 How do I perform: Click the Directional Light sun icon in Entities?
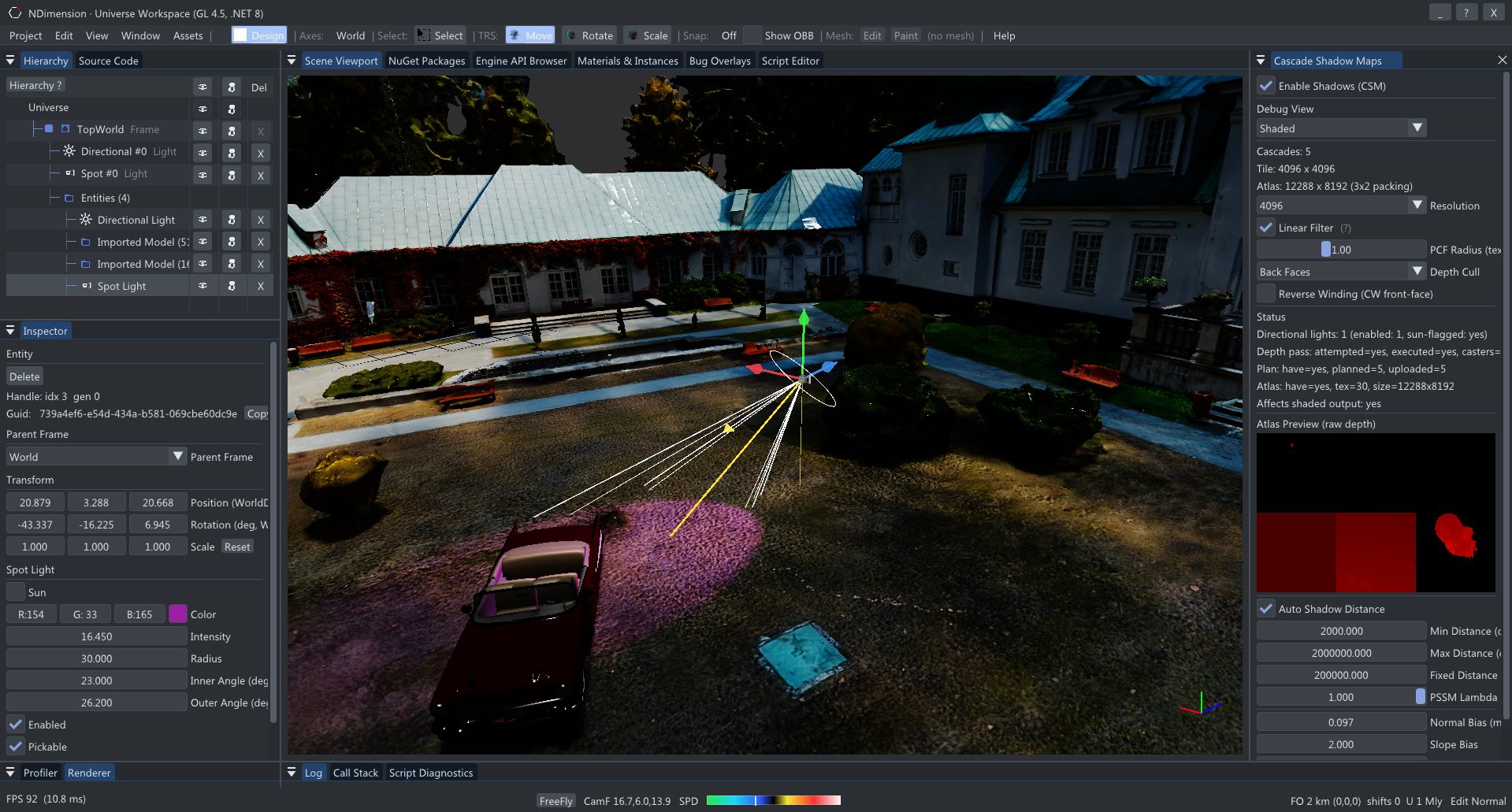[85, 220]
